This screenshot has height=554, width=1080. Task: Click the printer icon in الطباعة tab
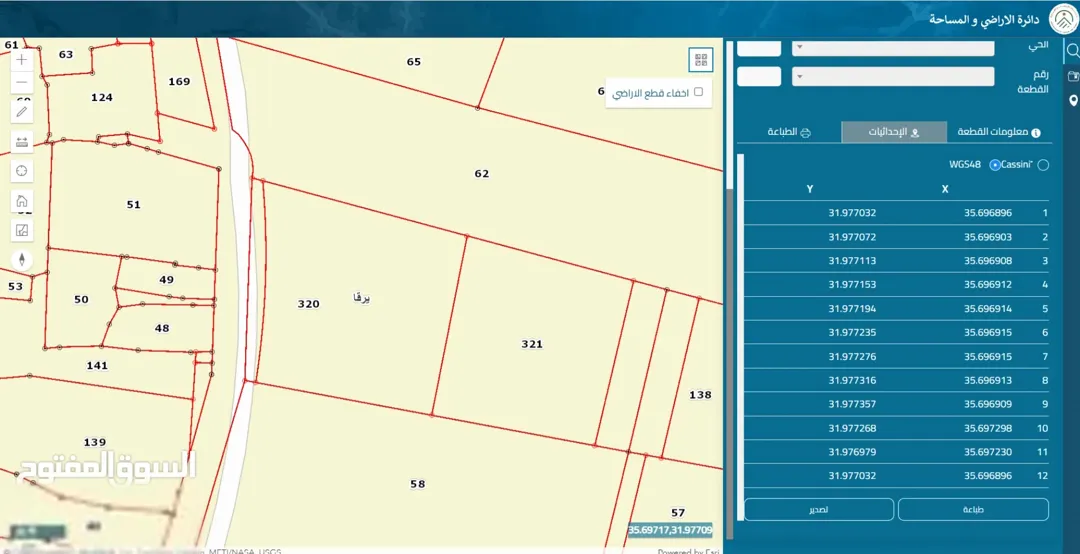coord(806,132)
